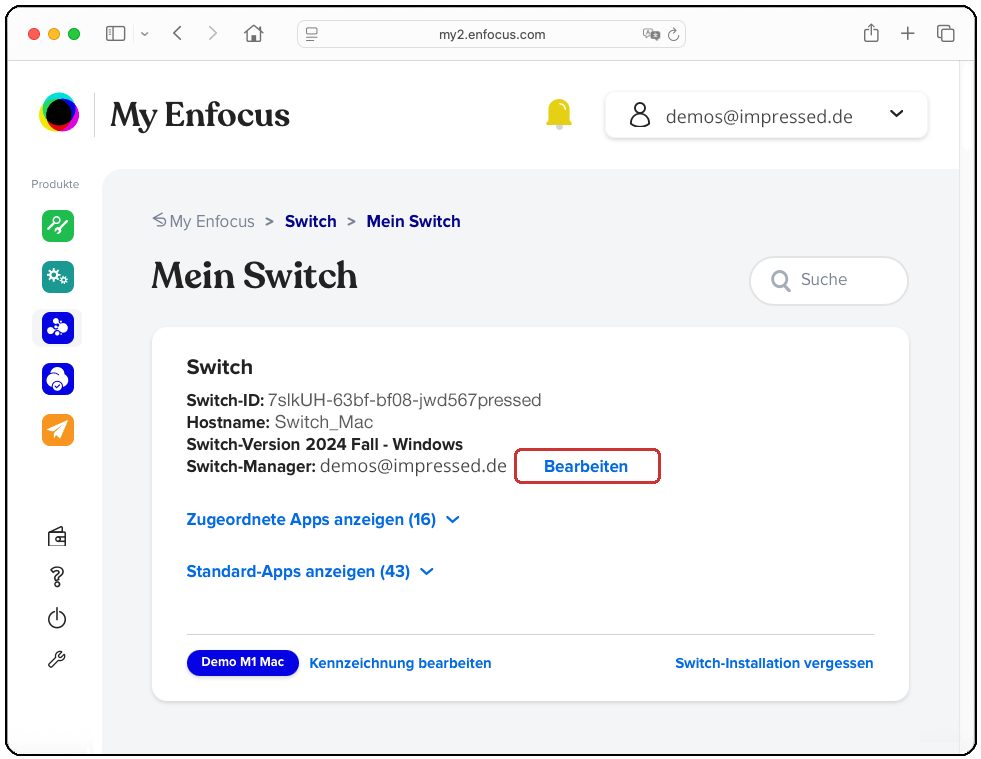This screenshot has height=759, width=981.
Task: Open the blue cloud checkmark product icon
Action: [x=58, y=379]
